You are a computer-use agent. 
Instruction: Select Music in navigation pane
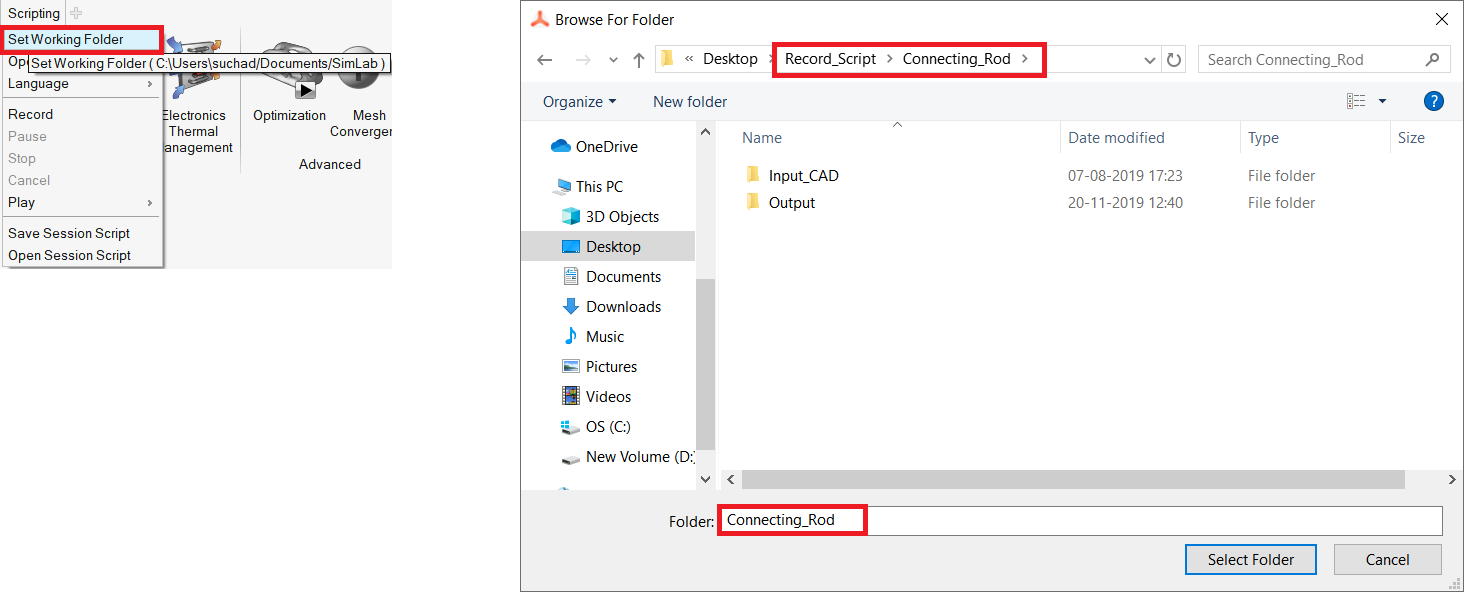coord(592,337)
